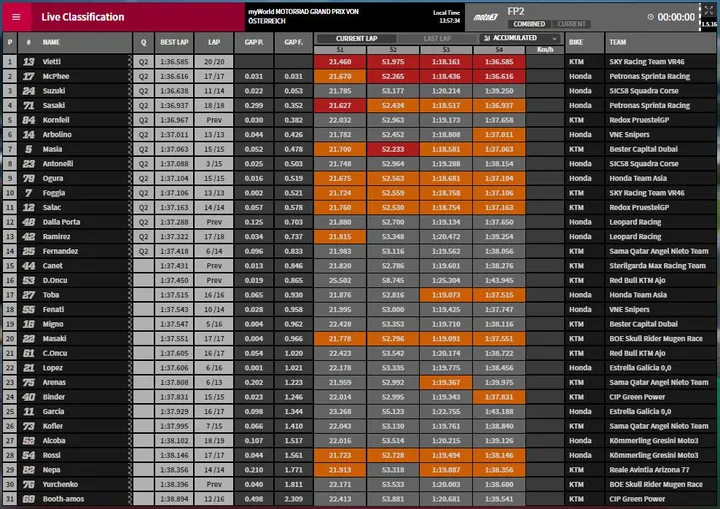Open row options dots for Antonelli
The image size is (720, 509).
click(129, 164)
